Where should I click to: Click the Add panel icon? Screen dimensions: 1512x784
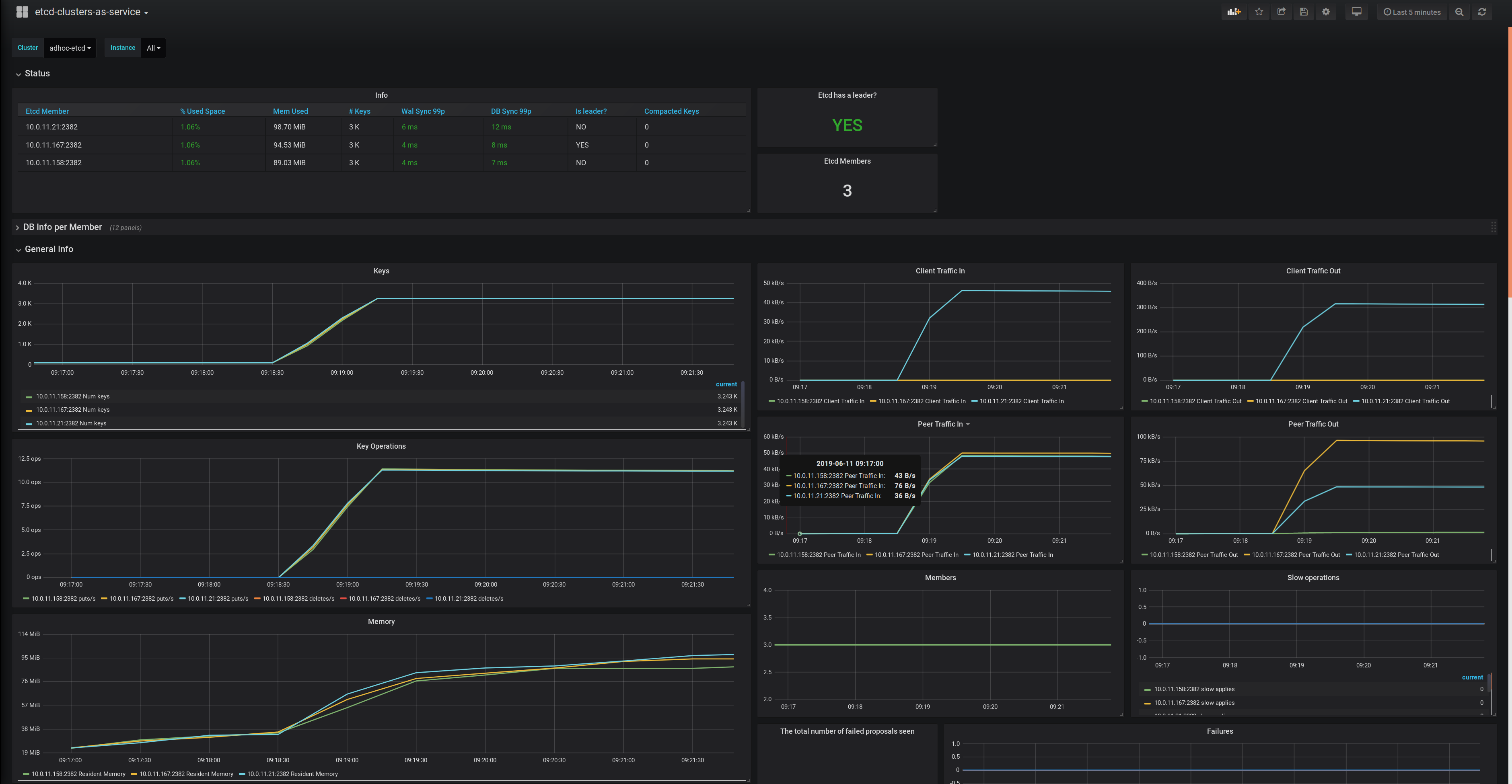coord(1234,12)
